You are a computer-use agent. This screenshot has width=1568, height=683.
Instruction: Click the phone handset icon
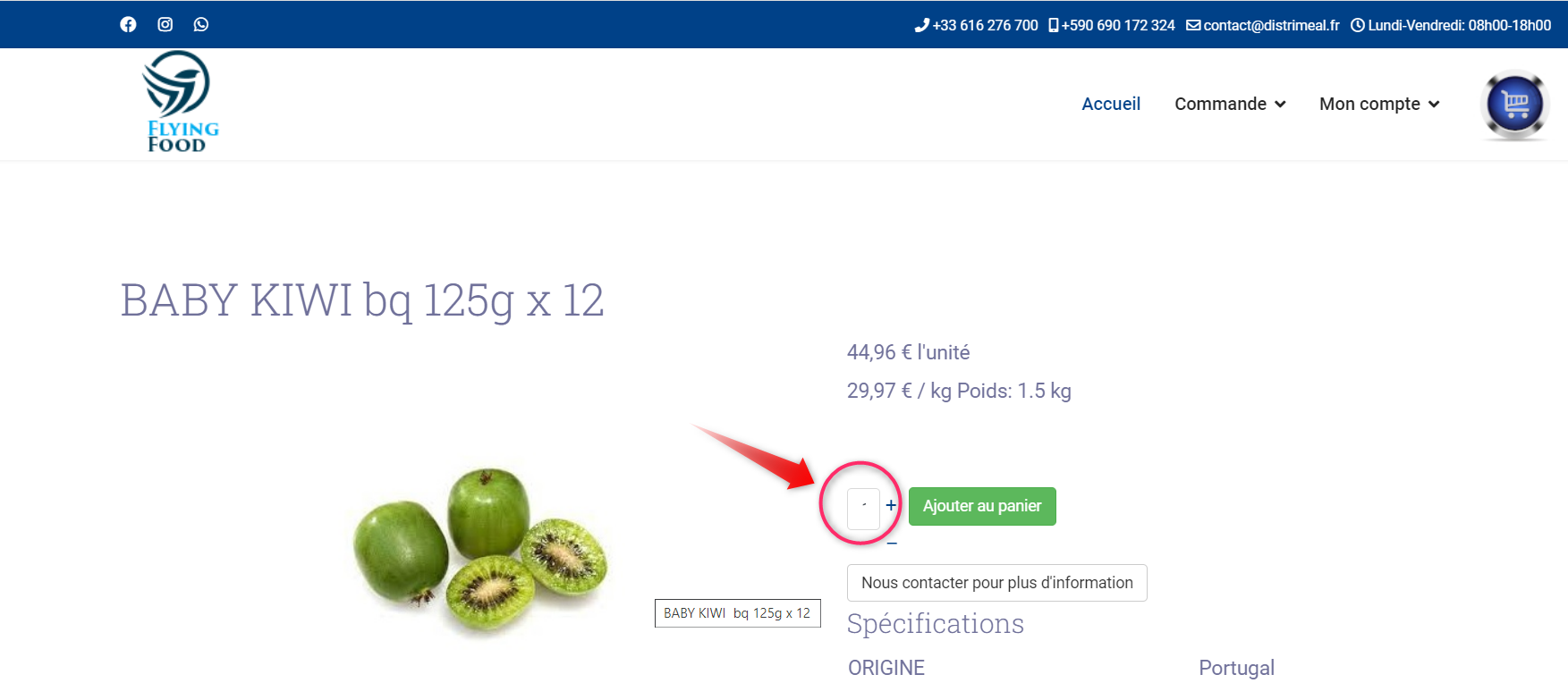pos(921,25)
